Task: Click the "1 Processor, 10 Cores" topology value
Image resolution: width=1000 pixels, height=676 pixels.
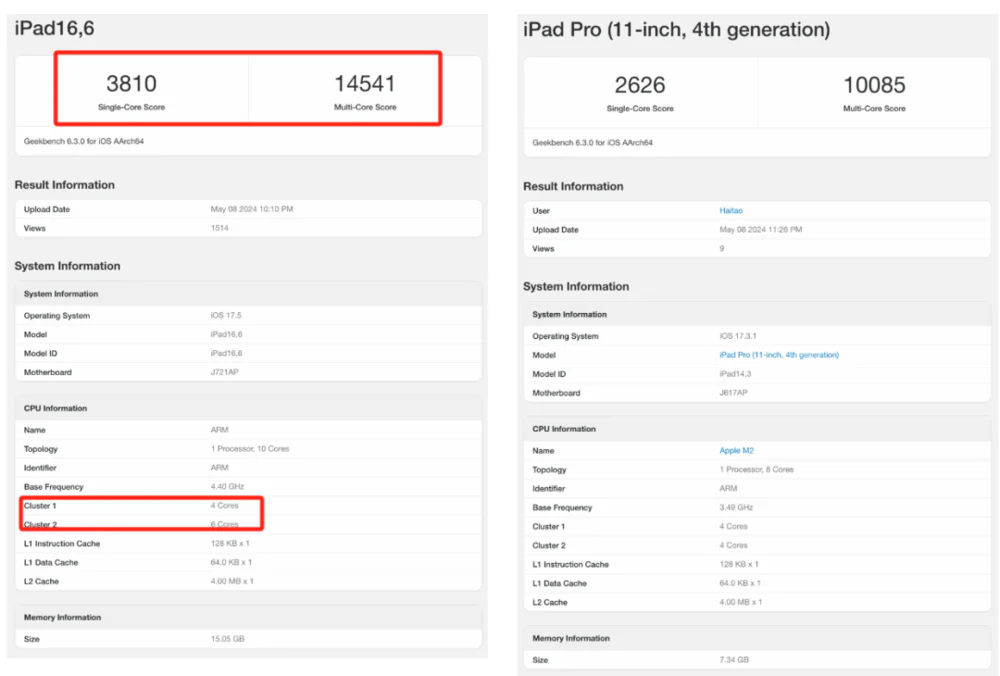Action: pos(250,449)
